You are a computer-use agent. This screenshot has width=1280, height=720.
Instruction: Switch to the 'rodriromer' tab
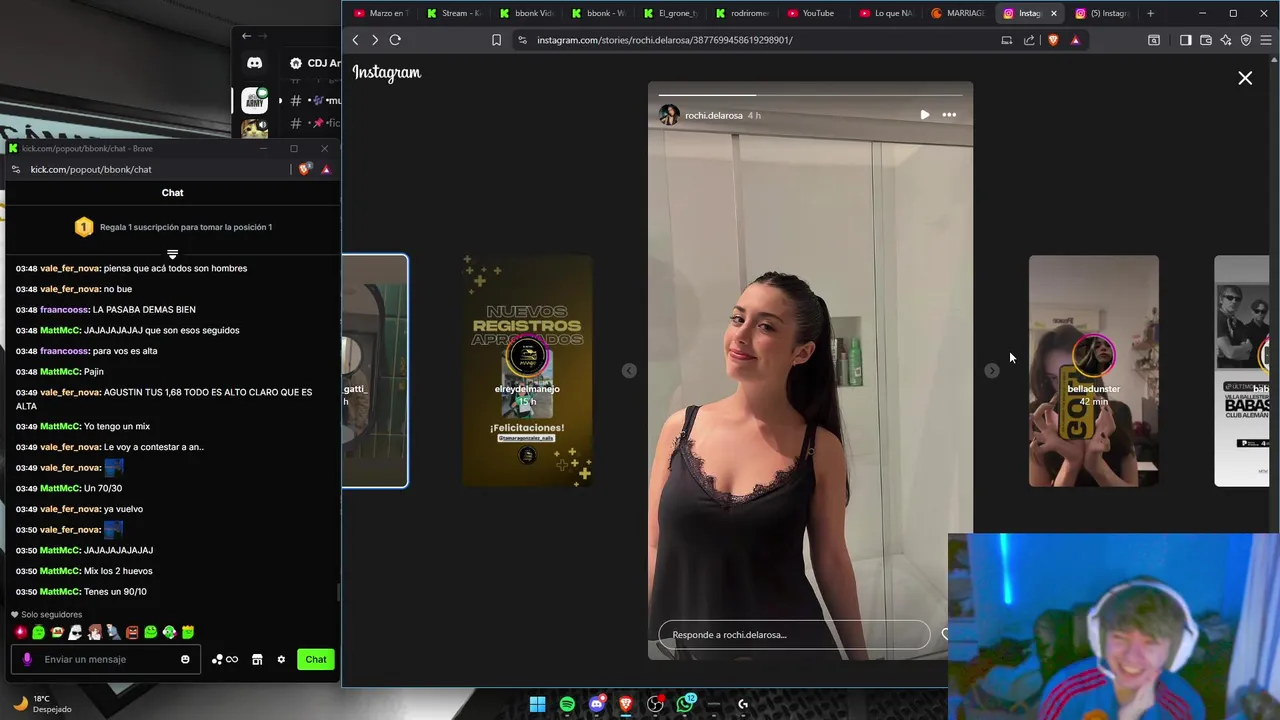[742, 13]
